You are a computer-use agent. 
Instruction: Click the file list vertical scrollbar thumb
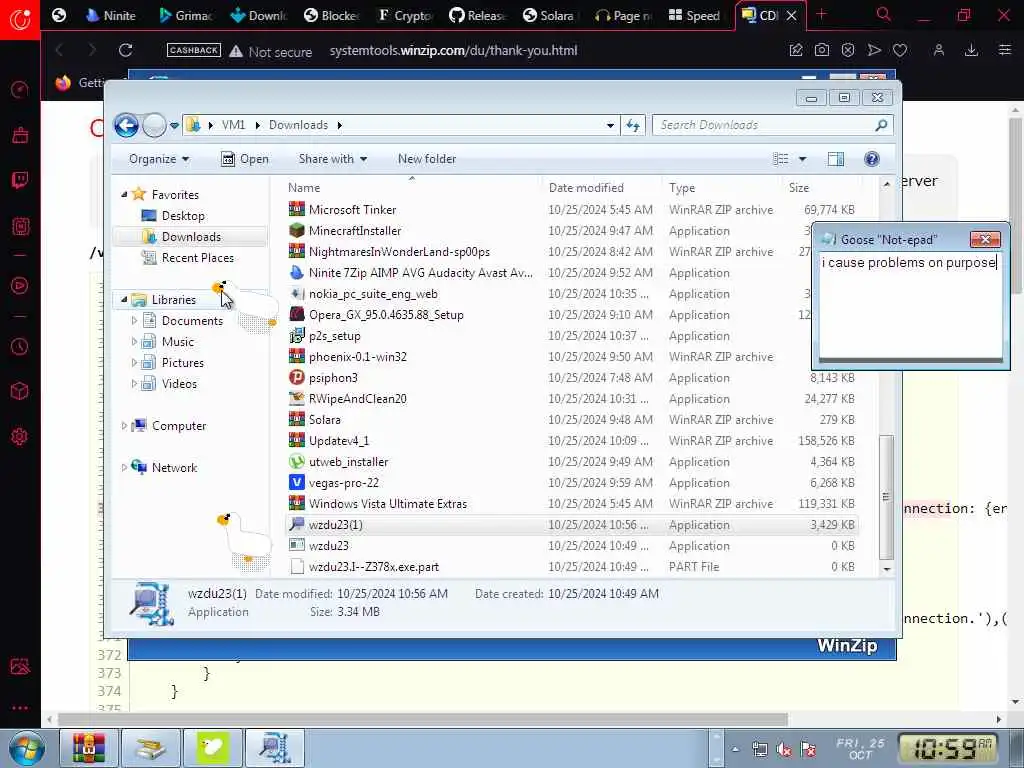886,497
